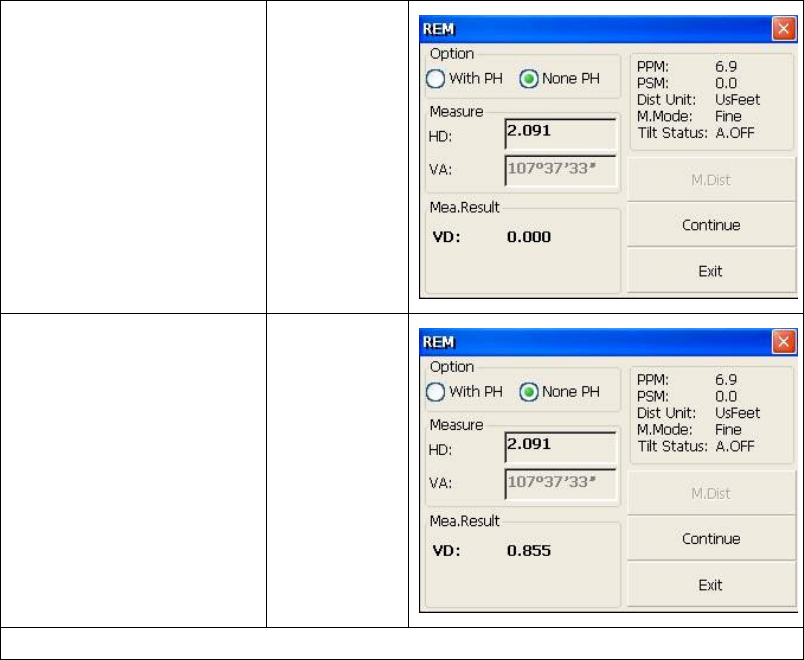
Task: Click Continue in the upper REM dialog
Action: pos(711,225)
